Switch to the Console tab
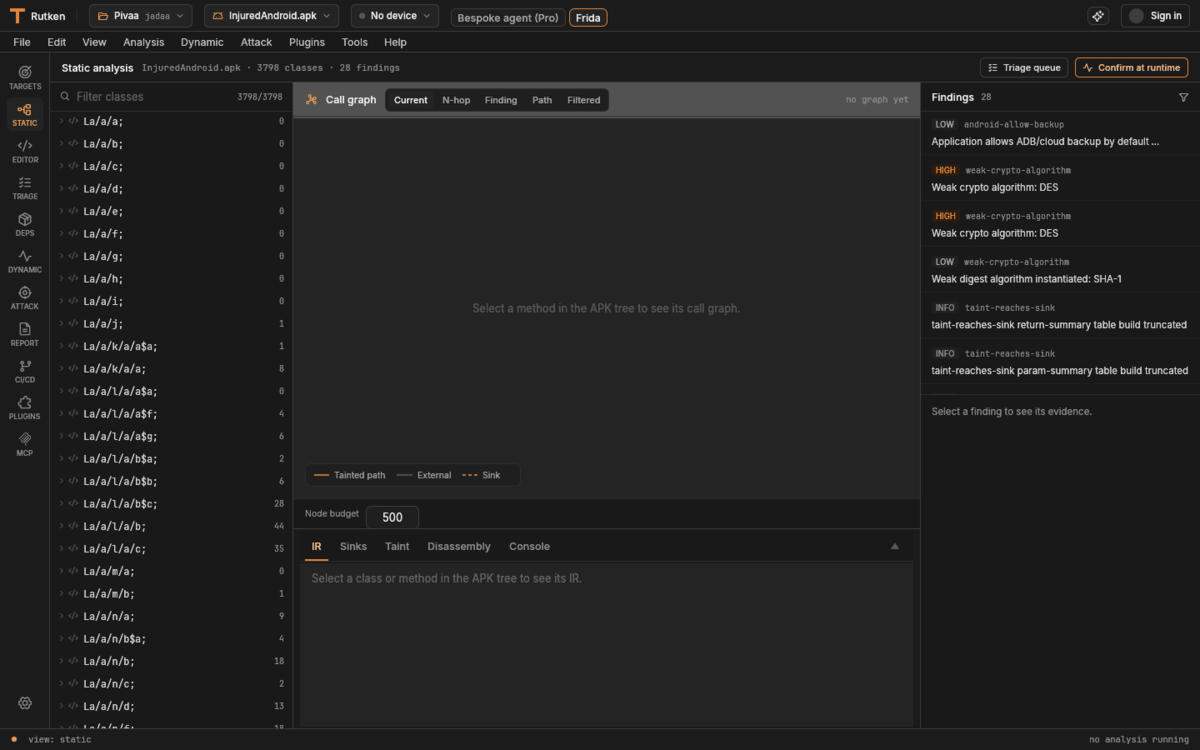This screenshot has height=750, width=1200. (529, 546)
